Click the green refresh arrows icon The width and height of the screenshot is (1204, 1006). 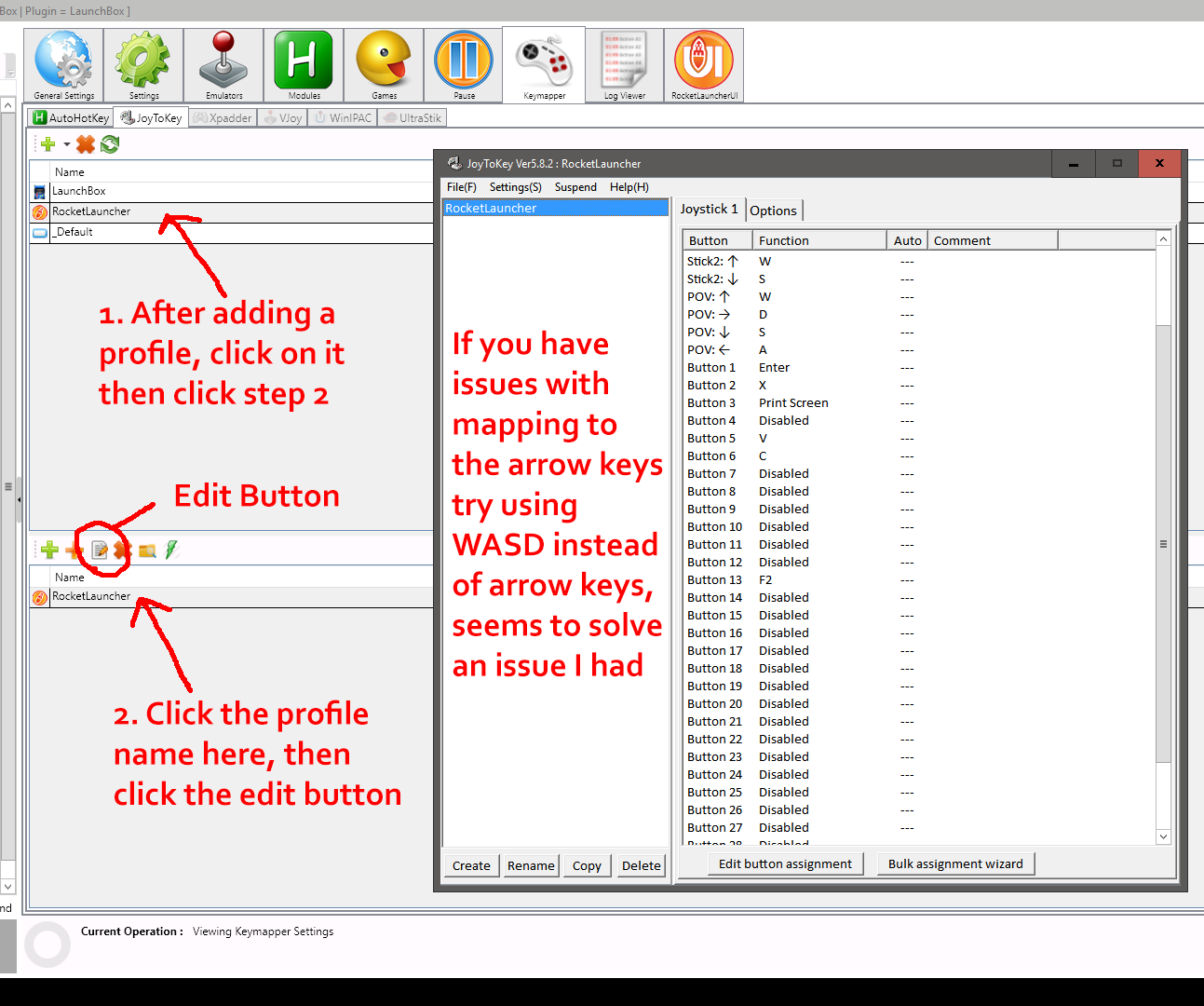110,144
